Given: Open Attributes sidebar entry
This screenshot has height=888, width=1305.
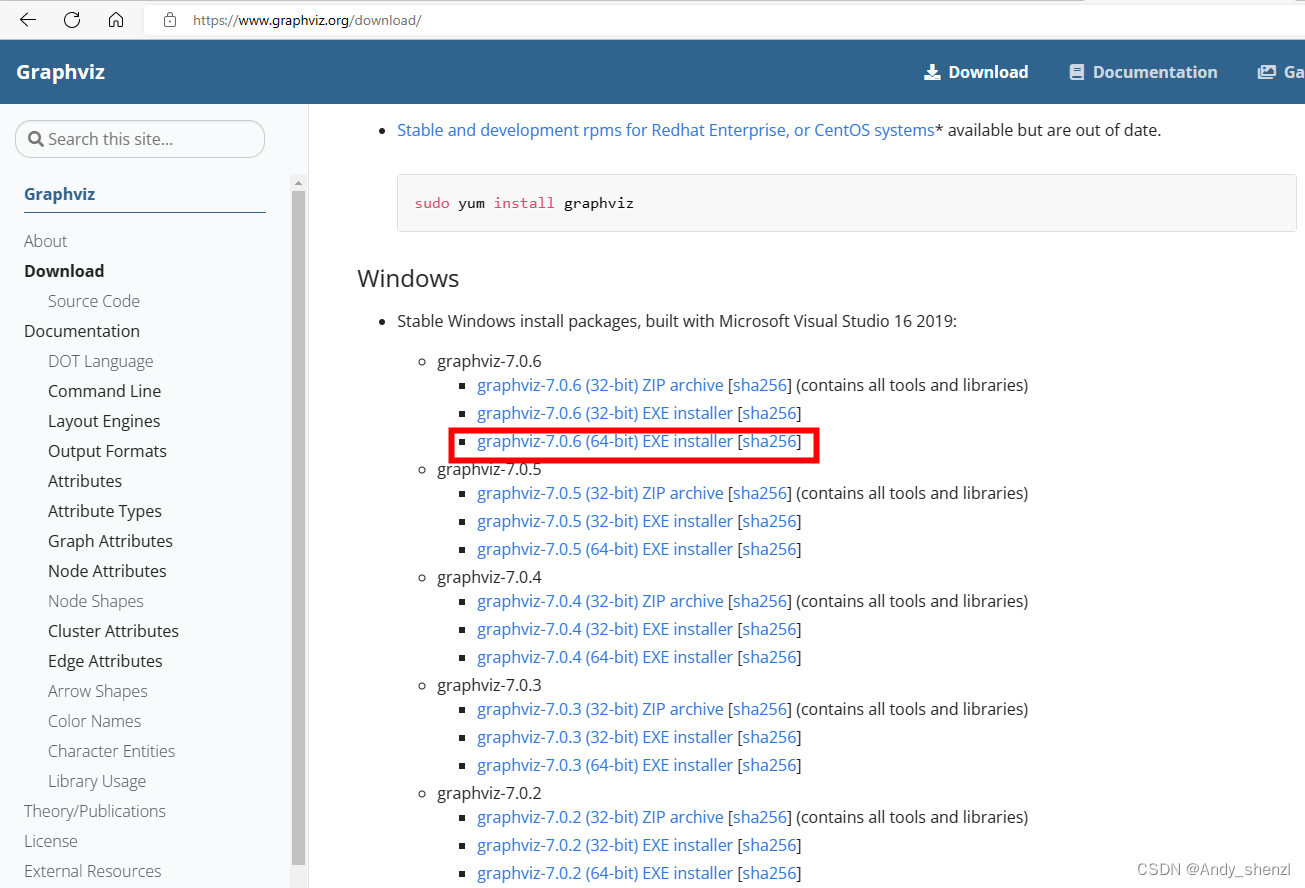Looking at the screenshot, I should (85, 481).
